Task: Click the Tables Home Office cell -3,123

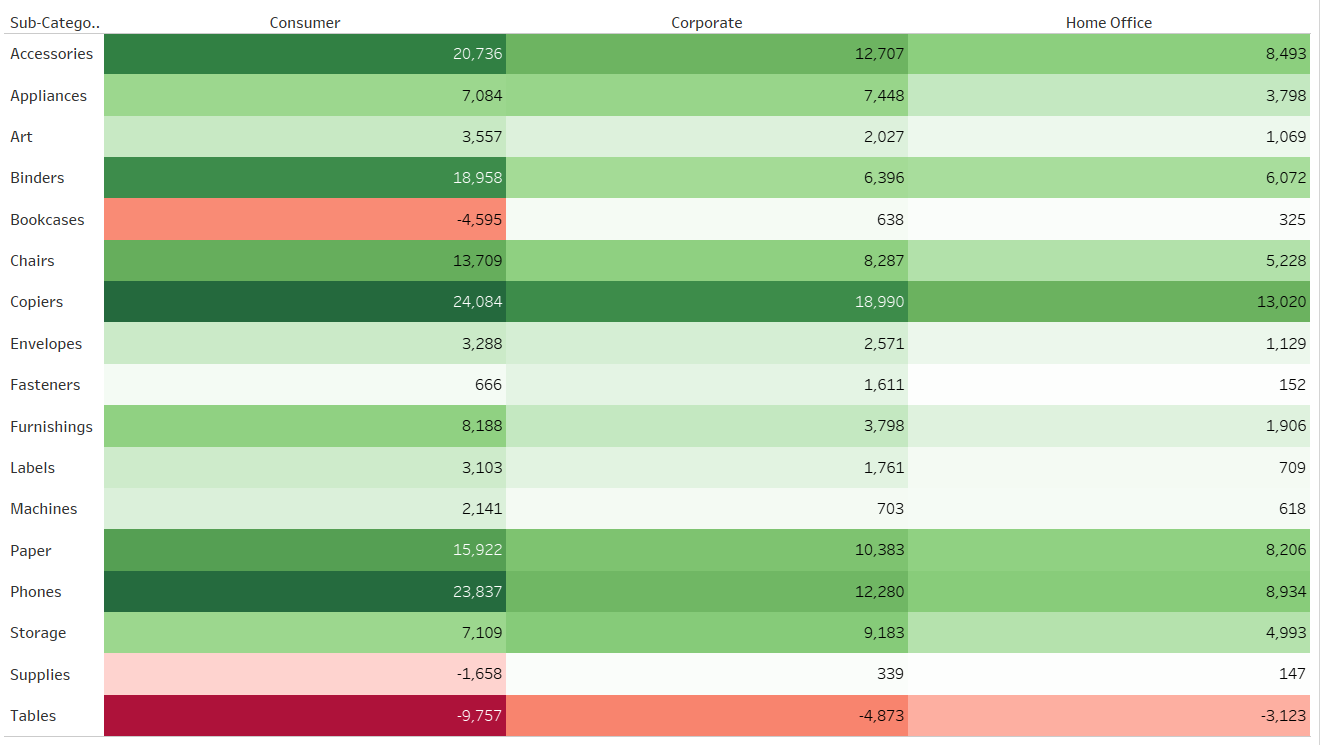Action: (x=1108, y=716)
